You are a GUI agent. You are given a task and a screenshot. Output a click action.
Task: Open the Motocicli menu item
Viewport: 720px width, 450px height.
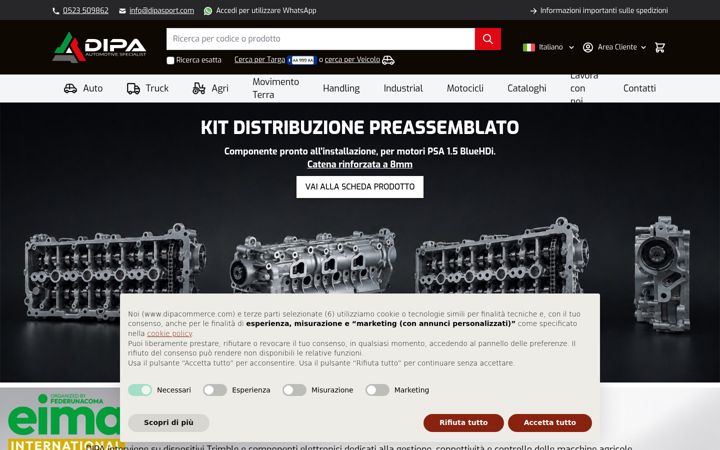pos(465,88)
